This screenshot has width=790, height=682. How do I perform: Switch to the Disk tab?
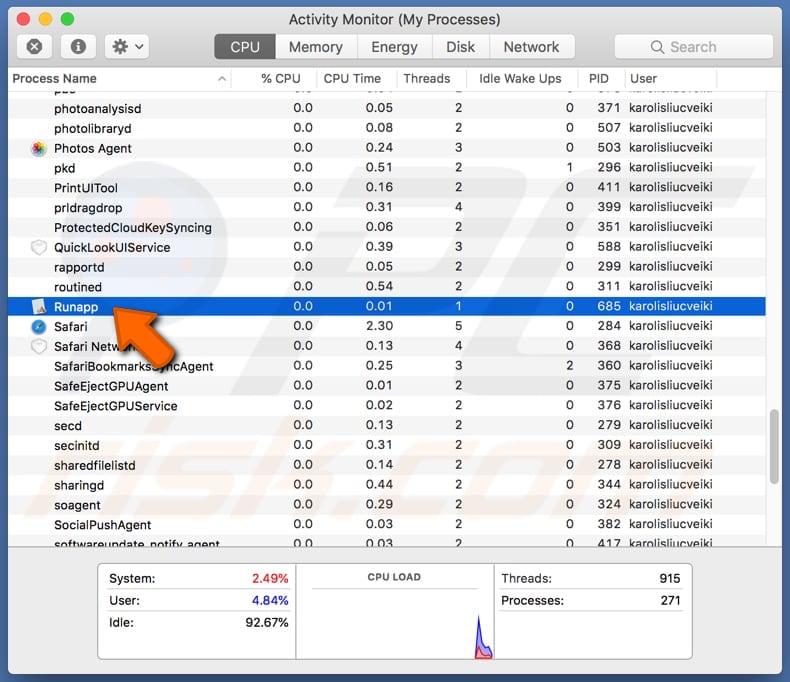click(x=460, y=47)
